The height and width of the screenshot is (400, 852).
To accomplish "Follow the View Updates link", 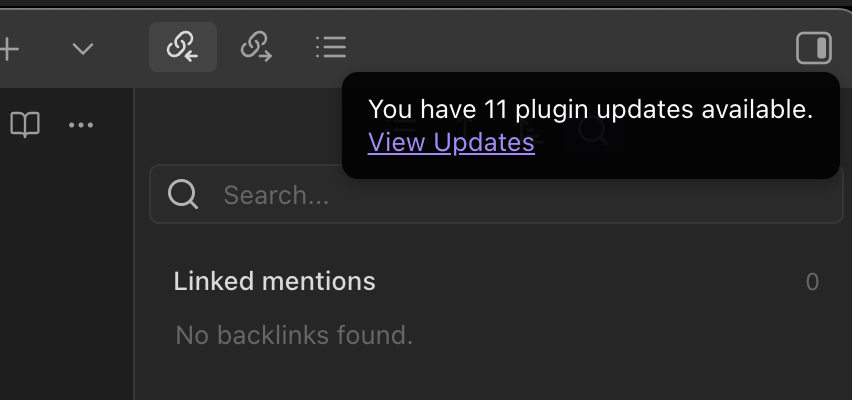I will [451, 143].
